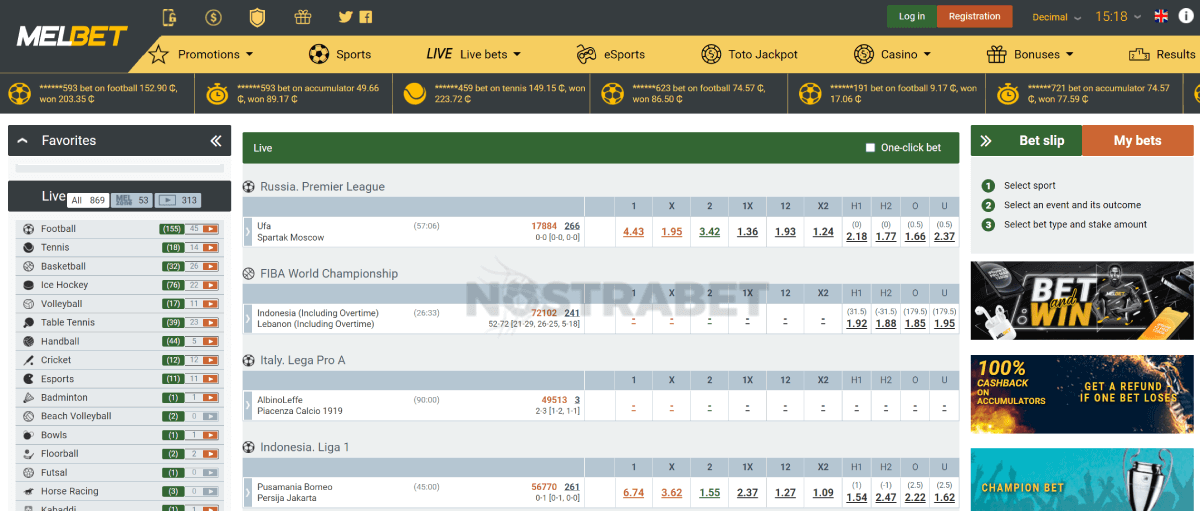Open Melbet Twitter page icon
This screenshot has height=511, width=1200.
346,17
